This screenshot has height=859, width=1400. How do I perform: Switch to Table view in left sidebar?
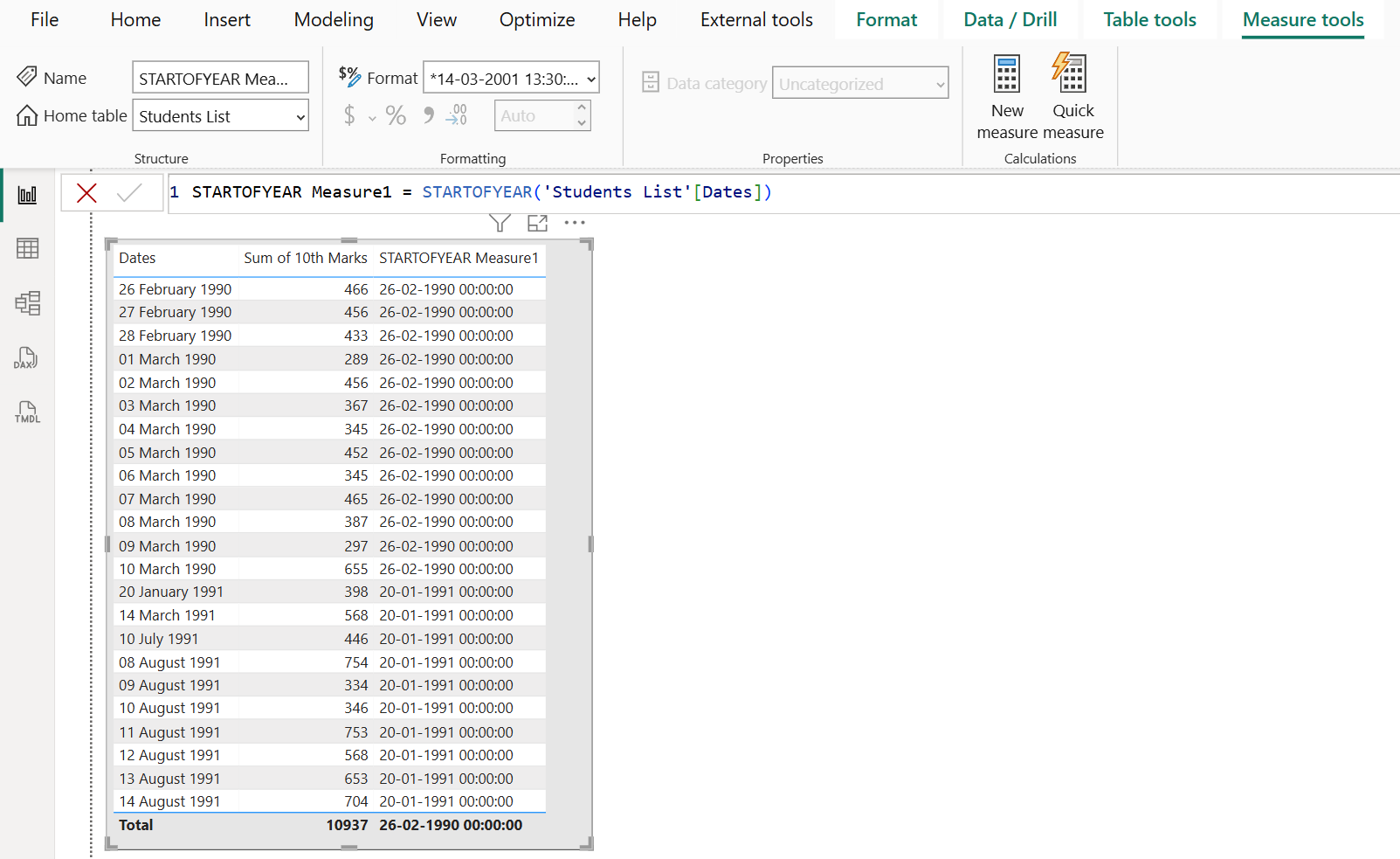27,249
